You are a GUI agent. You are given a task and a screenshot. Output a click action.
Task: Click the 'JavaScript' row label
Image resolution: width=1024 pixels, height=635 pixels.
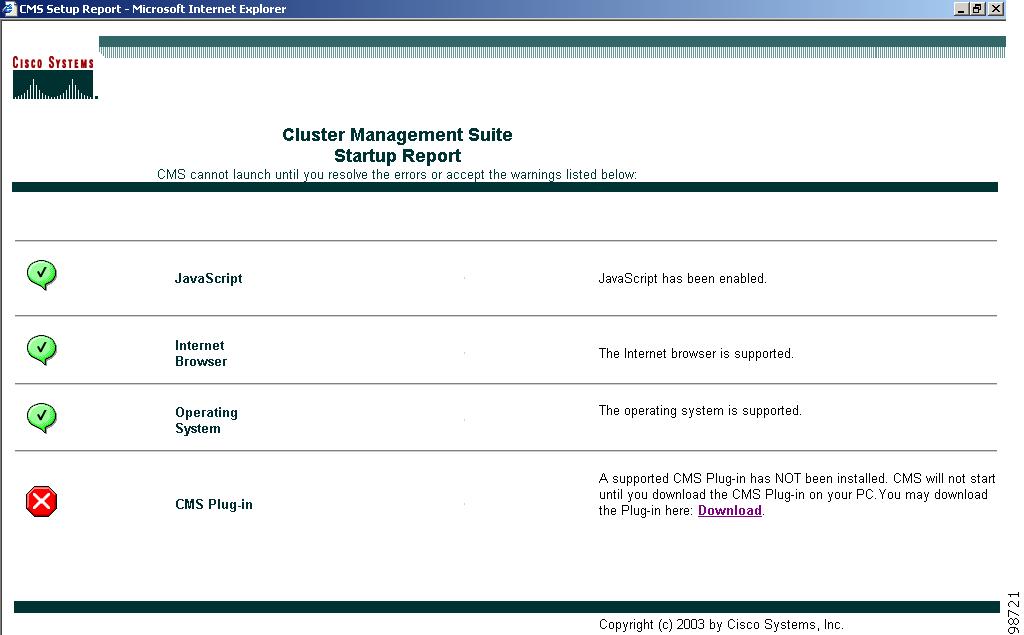click(208, 278)
